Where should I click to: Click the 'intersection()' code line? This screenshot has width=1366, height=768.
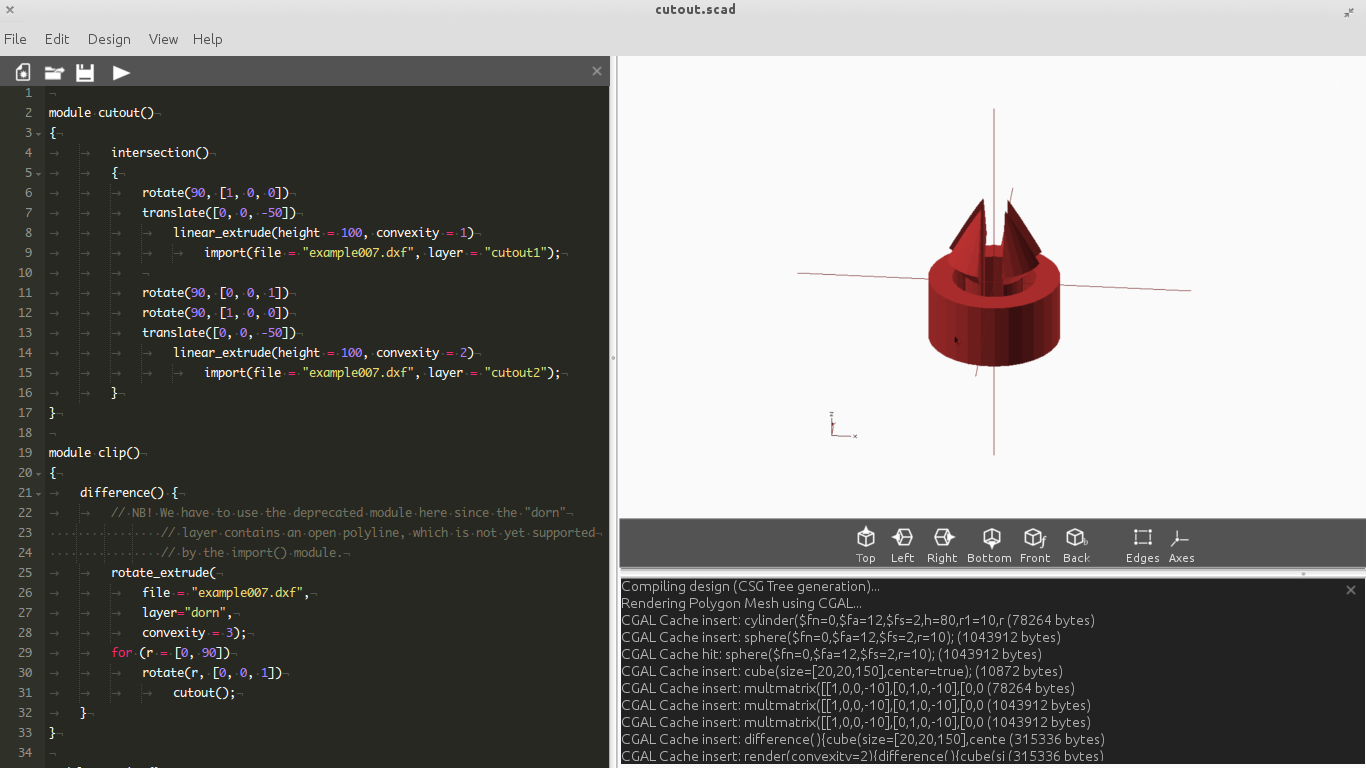[160, 153]
